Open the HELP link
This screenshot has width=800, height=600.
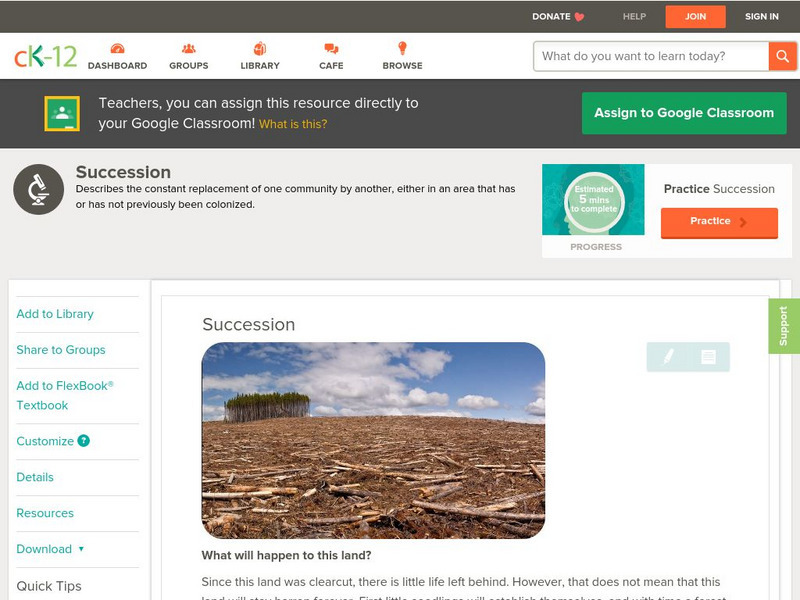[634, 17]
